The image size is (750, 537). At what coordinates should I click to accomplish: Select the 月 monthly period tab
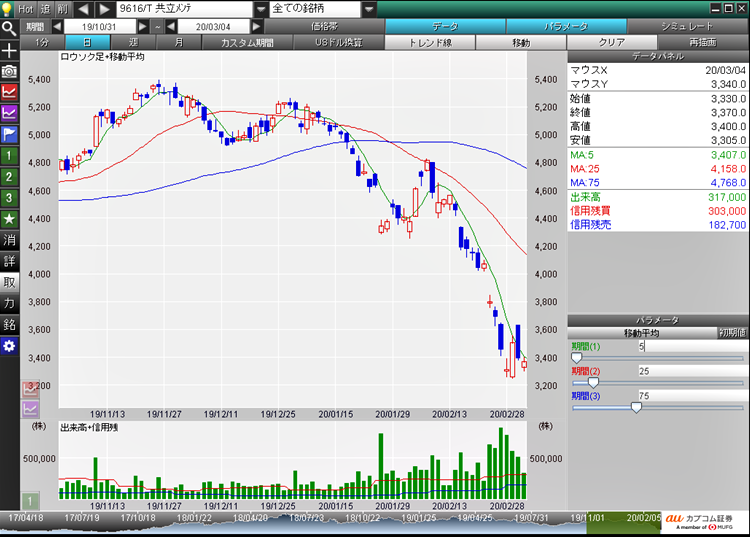click(x=178, y=43)
